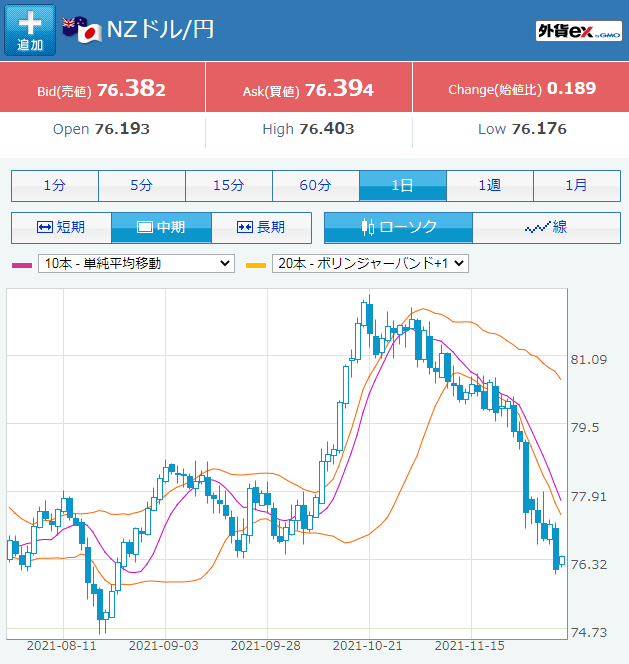
Task: Choose the 1週 weekly timeframe tab
Action: point(490,185)
